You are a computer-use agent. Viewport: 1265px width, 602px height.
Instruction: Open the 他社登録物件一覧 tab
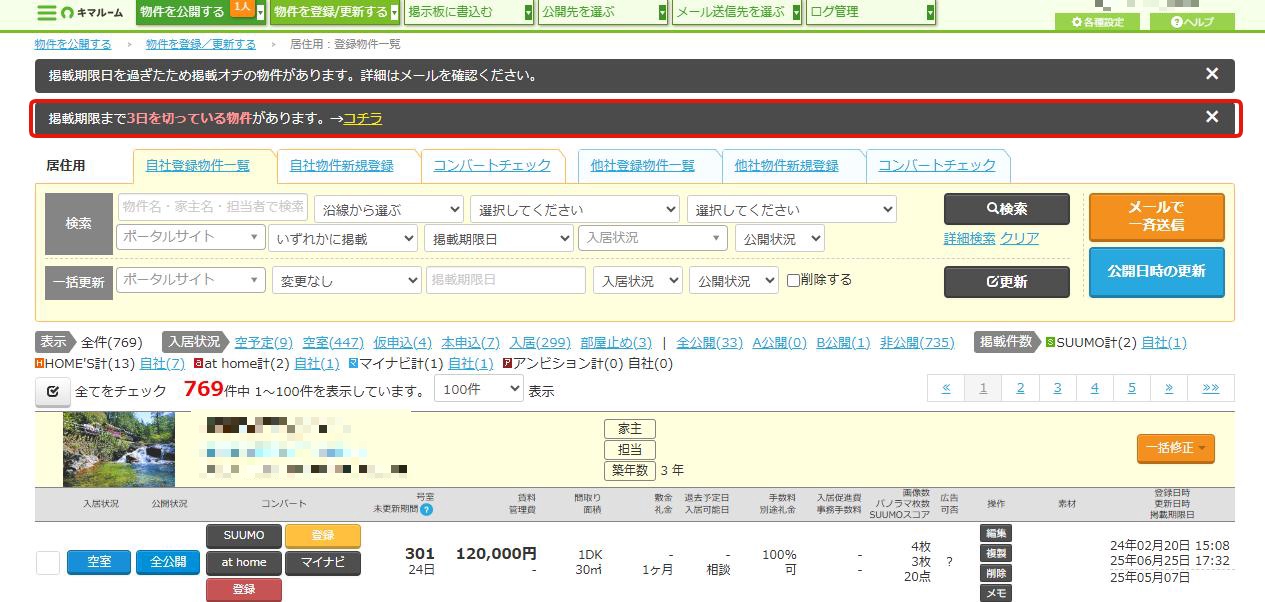(x=642, y=166)
